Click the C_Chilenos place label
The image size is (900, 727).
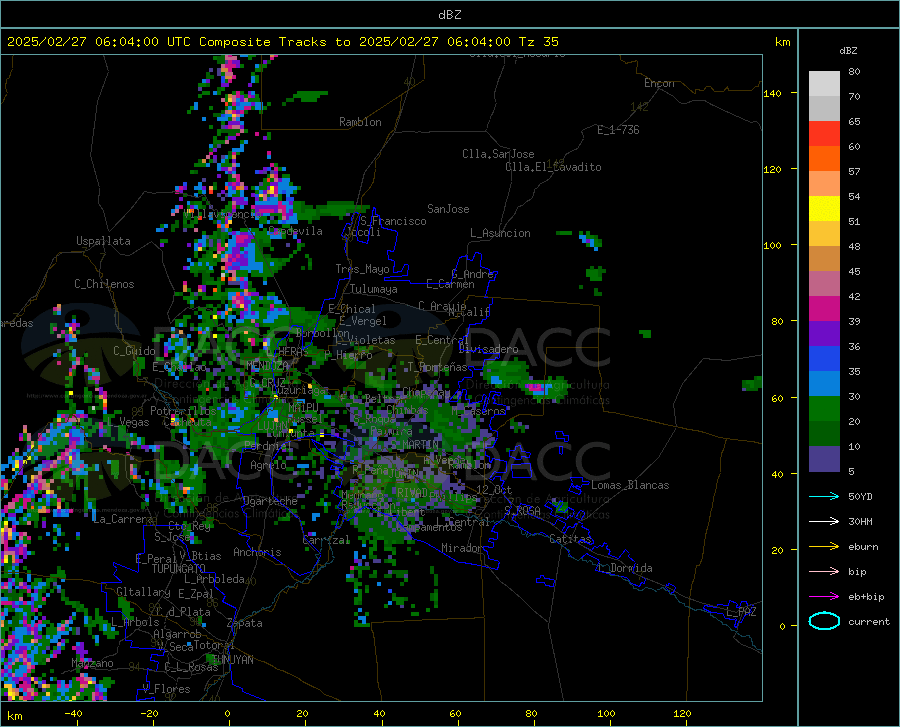(104, 284)
